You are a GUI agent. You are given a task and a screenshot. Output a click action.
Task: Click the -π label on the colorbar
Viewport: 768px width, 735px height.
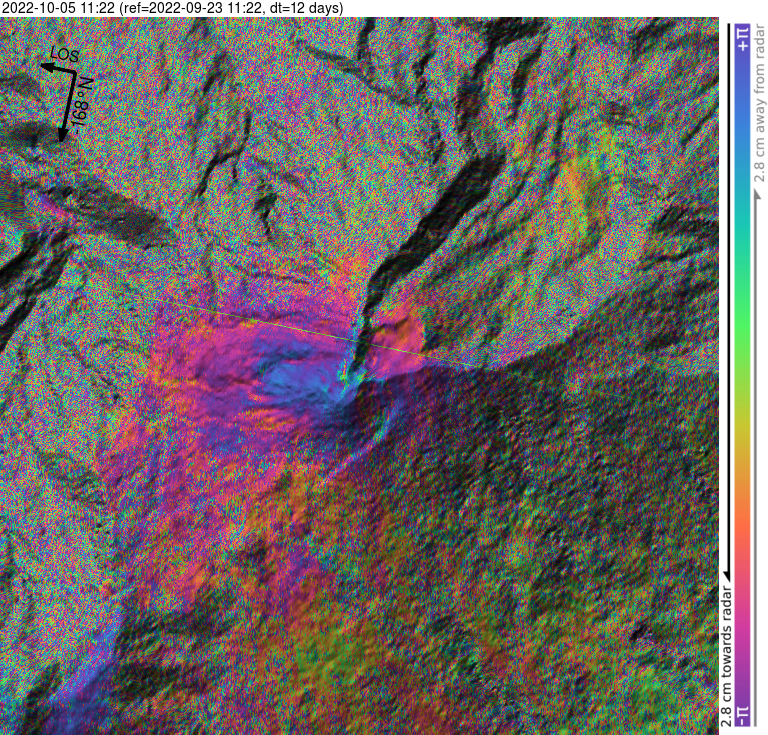point(744,716)
